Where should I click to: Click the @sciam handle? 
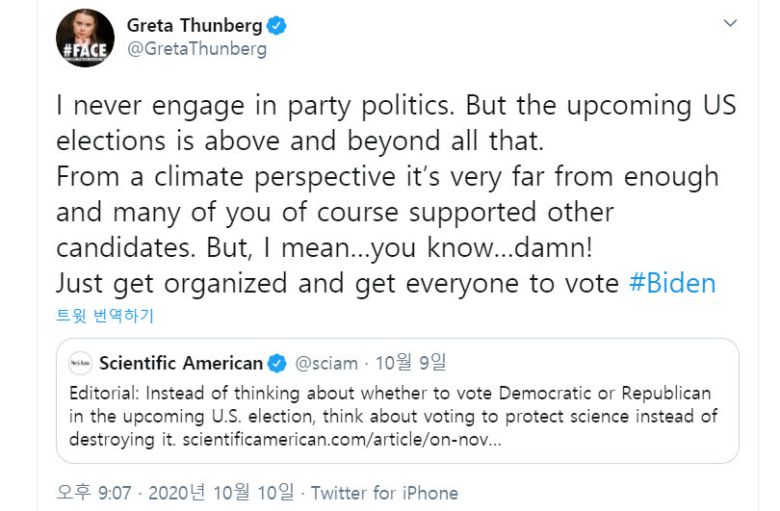pyautogui.click(x=326, y=363)
